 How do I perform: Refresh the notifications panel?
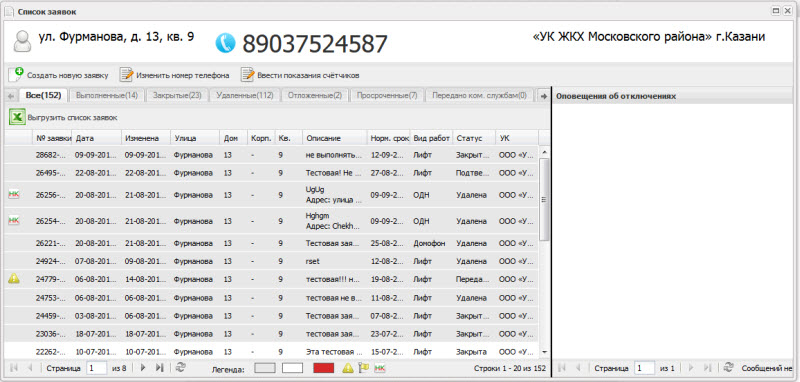pyautogui.click(x=729, y=368)
